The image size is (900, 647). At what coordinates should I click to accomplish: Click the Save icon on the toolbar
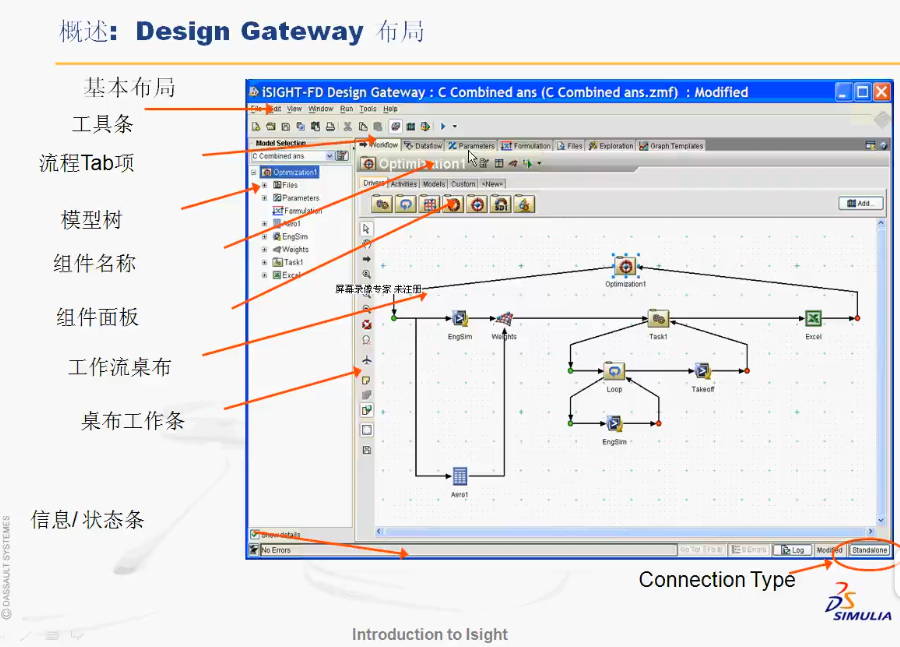coord(285,125)
